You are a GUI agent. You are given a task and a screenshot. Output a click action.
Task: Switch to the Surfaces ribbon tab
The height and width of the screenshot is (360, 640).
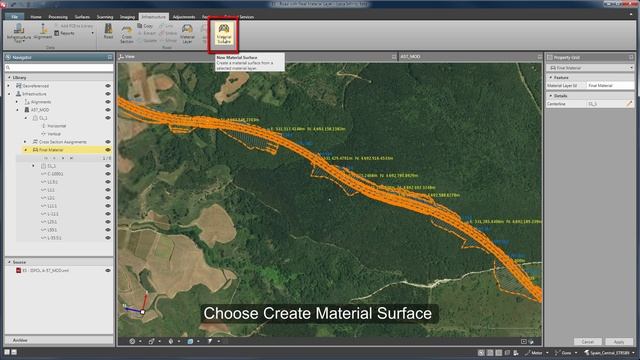[82, 17]
